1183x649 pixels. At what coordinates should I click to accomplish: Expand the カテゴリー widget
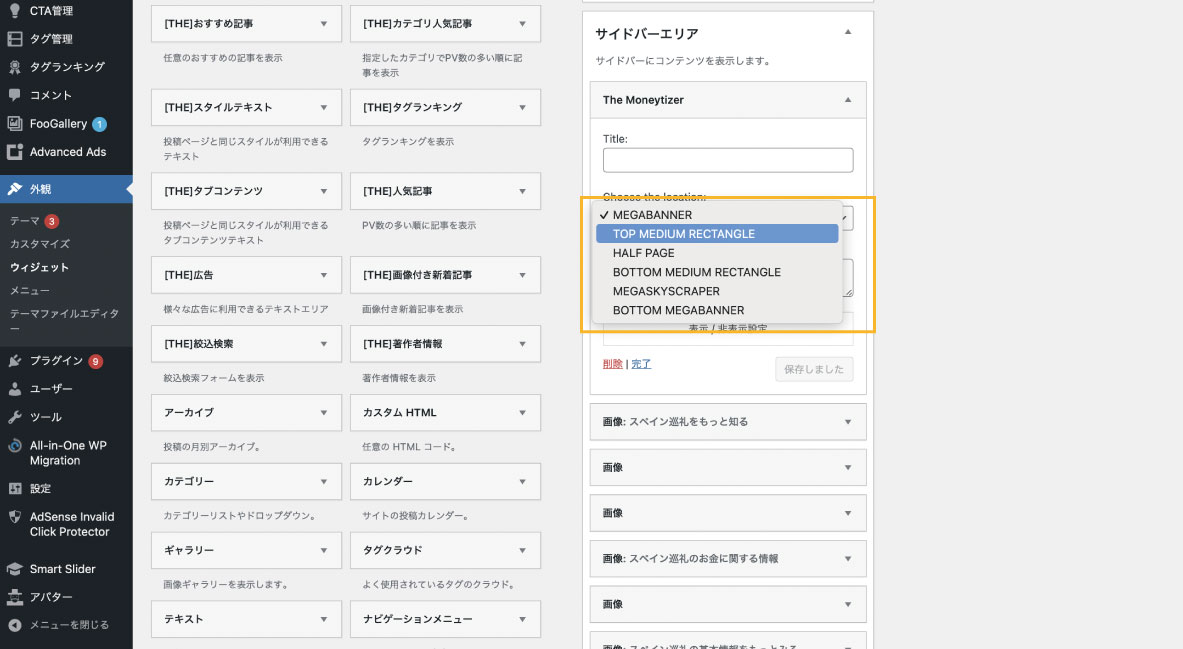[x=324, y=481]
